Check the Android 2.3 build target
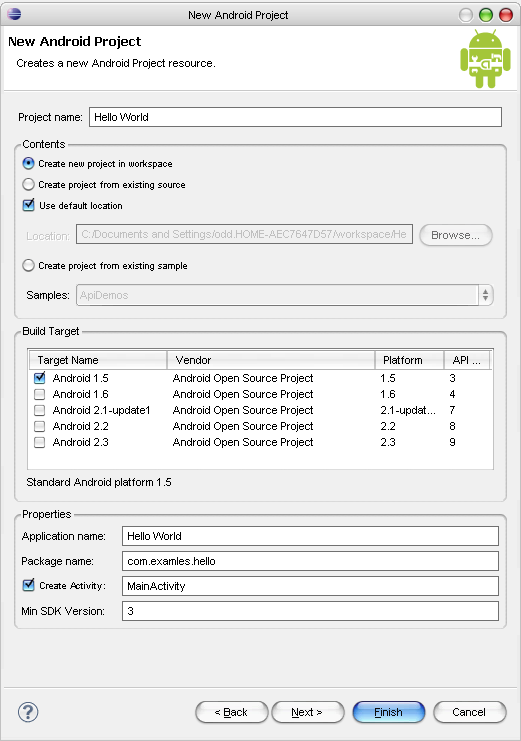Screen dimensions: 521x741 point(40,442)
